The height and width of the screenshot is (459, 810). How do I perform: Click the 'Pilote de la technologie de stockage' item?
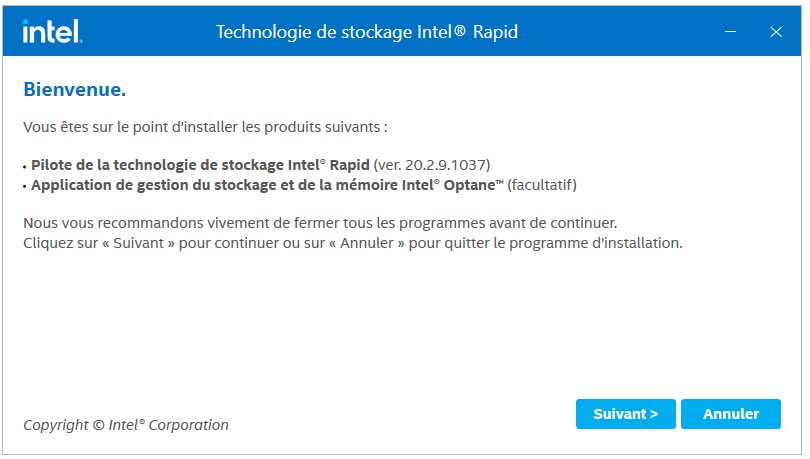[200, 164]
